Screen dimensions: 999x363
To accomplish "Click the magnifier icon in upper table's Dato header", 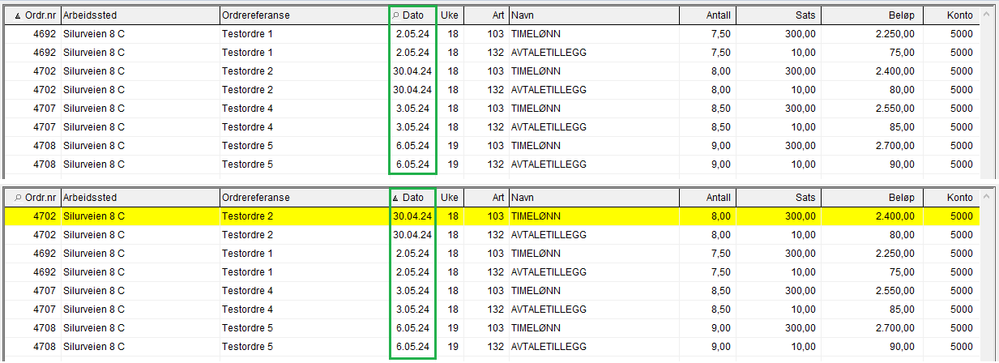I will click(x=396, y=15).
